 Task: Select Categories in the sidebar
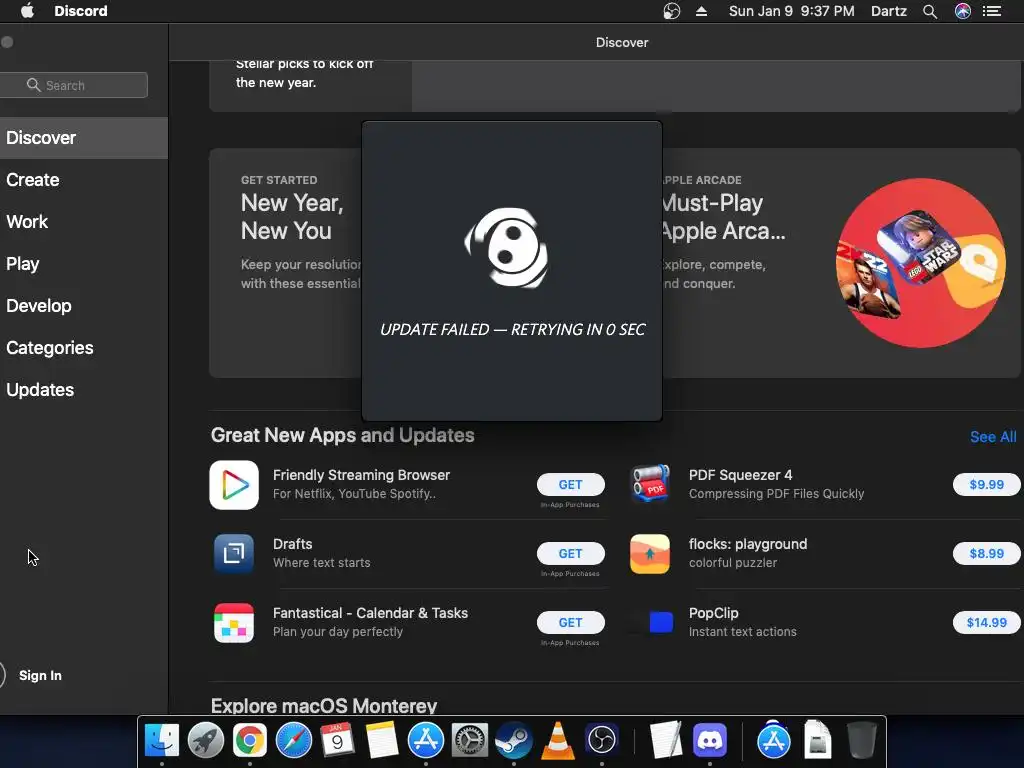[84, 347]
